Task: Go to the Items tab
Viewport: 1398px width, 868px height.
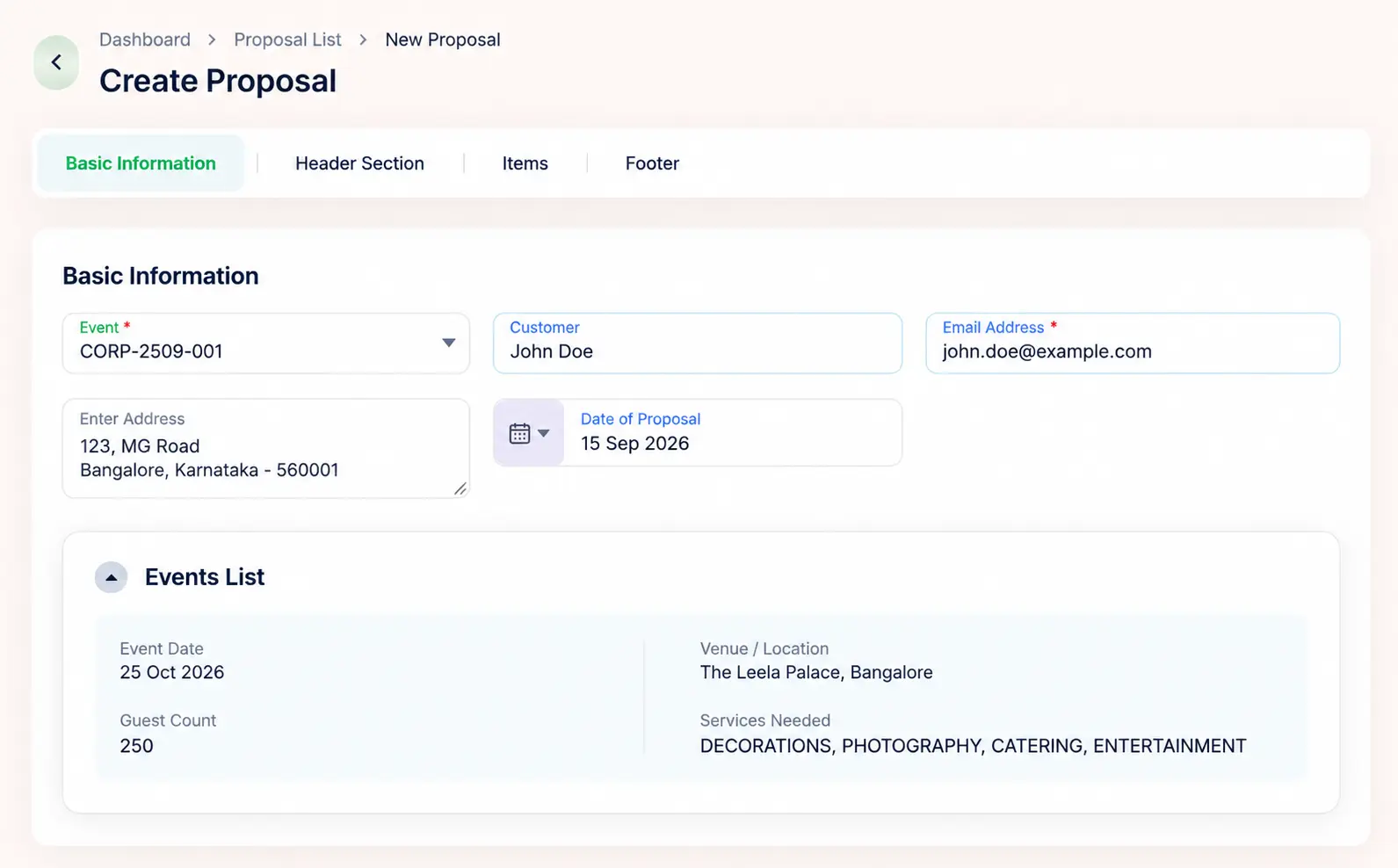Action: click(525, 163)
